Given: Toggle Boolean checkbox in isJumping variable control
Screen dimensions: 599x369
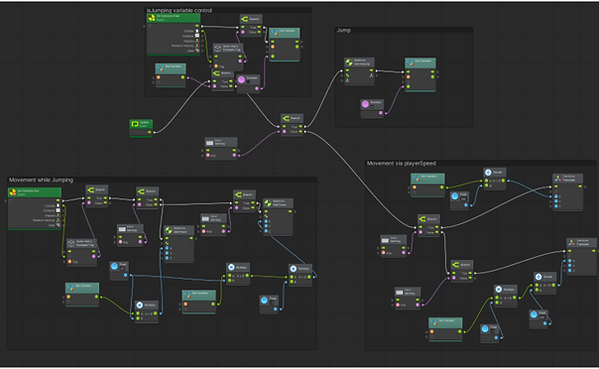Looking at the screenshot, I should coord(248,82).
